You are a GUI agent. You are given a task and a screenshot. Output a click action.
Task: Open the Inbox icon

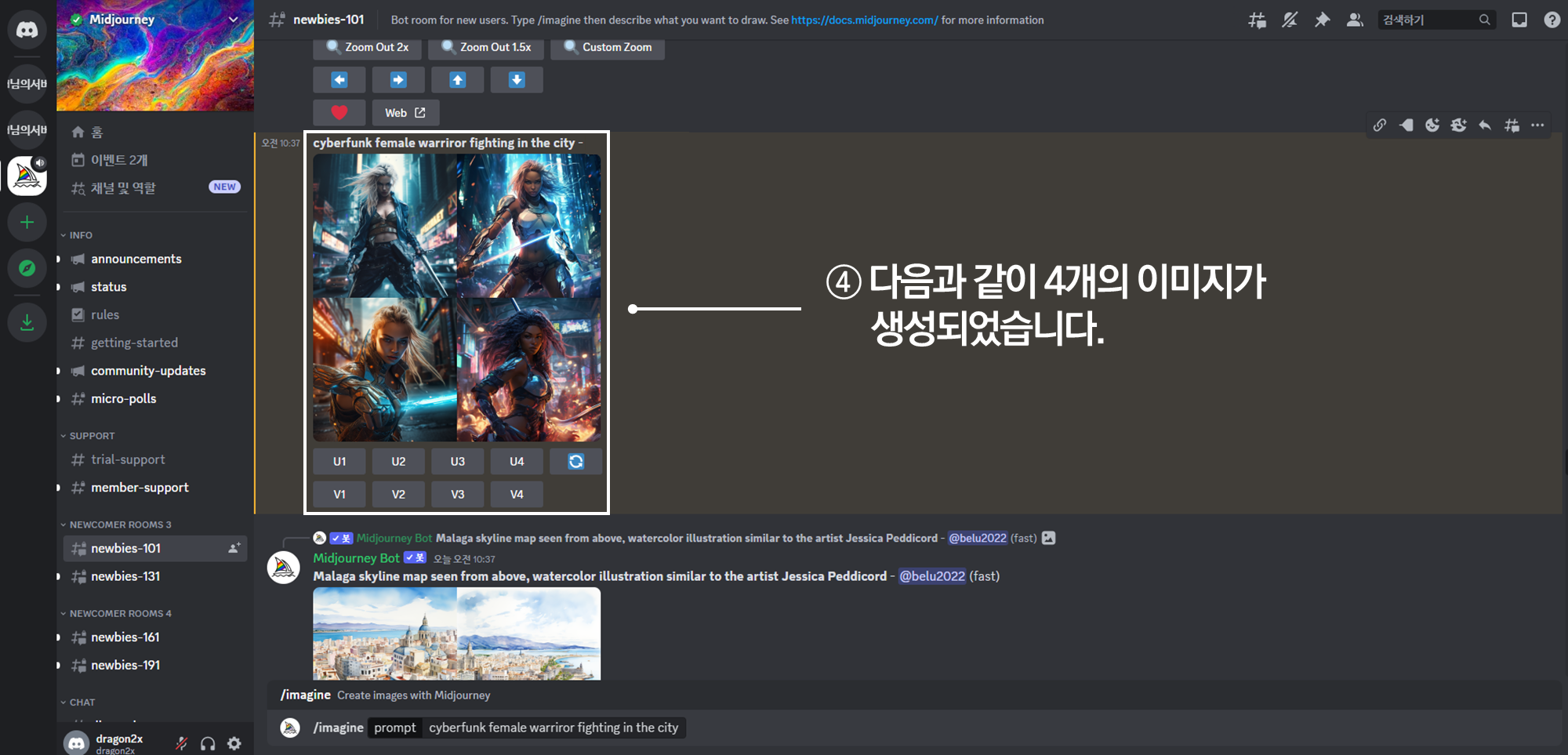point(1519,20)
